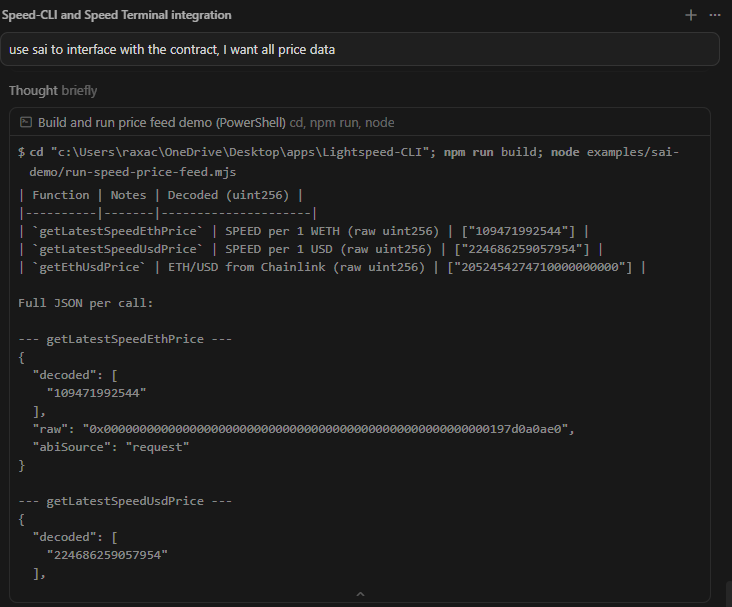This screenshot has width=732, height=607.
Task: Click the "cd, npm run, node" command summary
Action: tap(342, 122)
